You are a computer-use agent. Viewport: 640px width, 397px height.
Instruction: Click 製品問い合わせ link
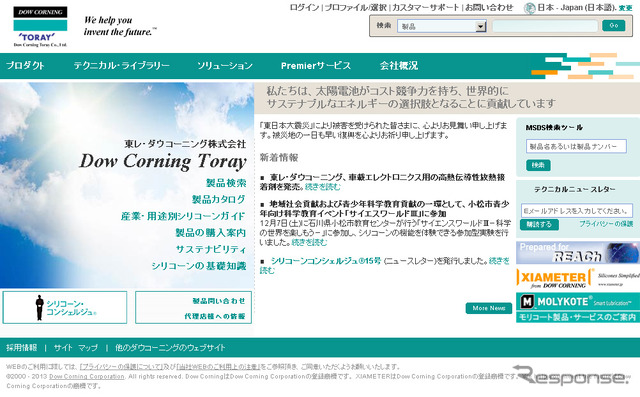(x=219, y=301)
